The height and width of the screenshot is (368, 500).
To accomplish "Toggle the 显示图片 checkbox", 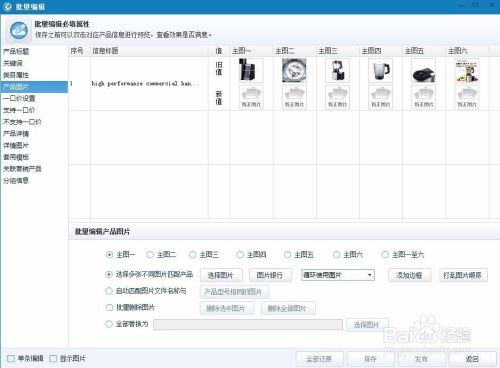I will click(53, 358).
